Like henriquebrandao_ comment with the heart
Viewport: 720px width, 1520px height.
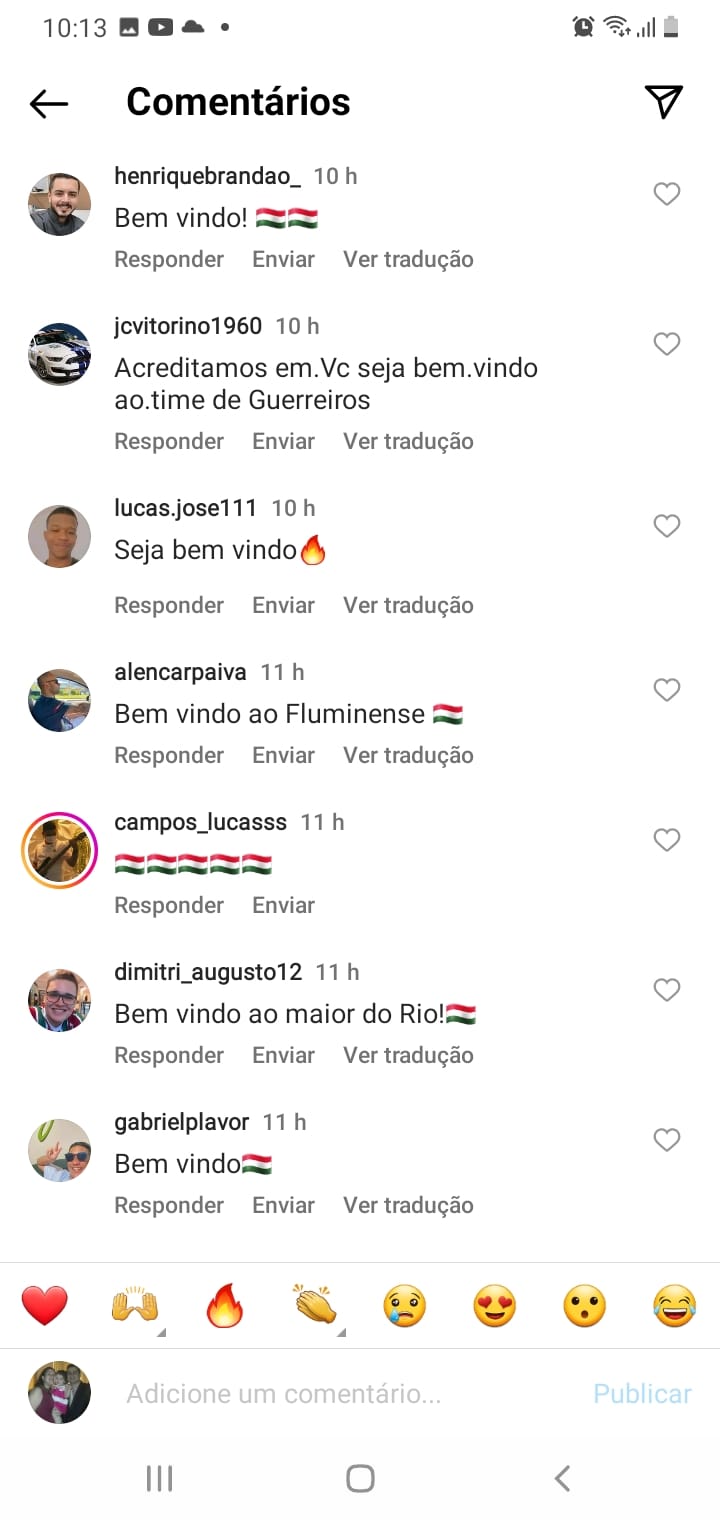pos(667,194)
